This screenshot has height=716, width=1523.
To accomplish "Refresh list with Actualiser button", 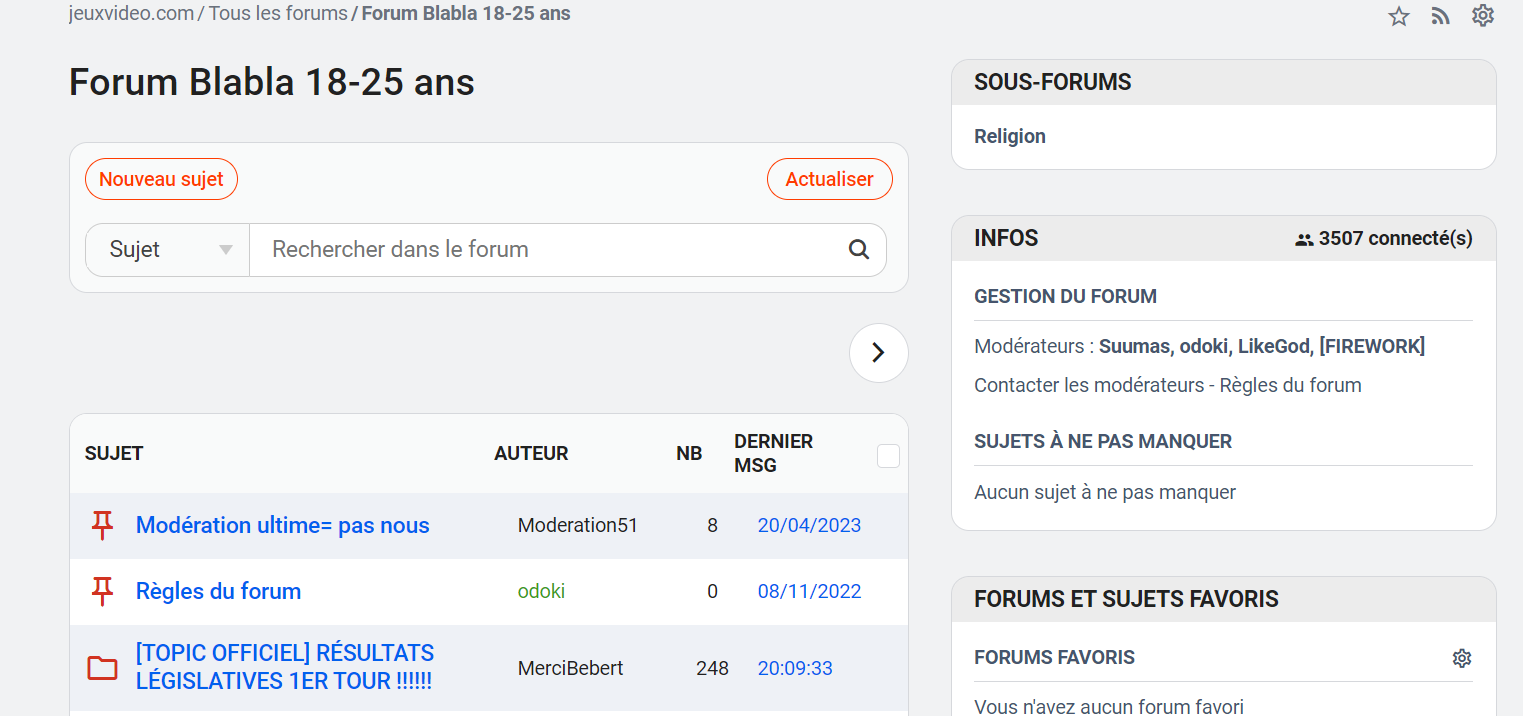I will [x=829, y=180].
